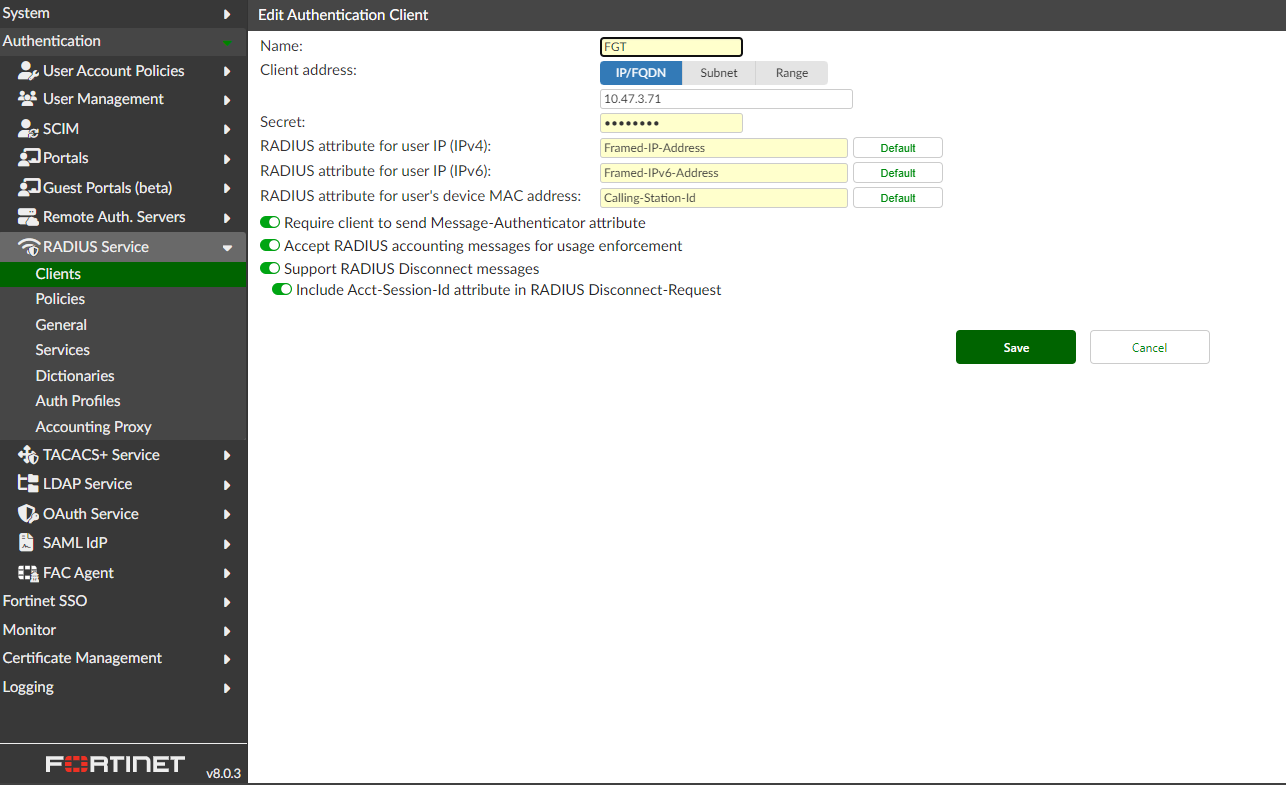Click the Calling-Station-Id field

724,198
